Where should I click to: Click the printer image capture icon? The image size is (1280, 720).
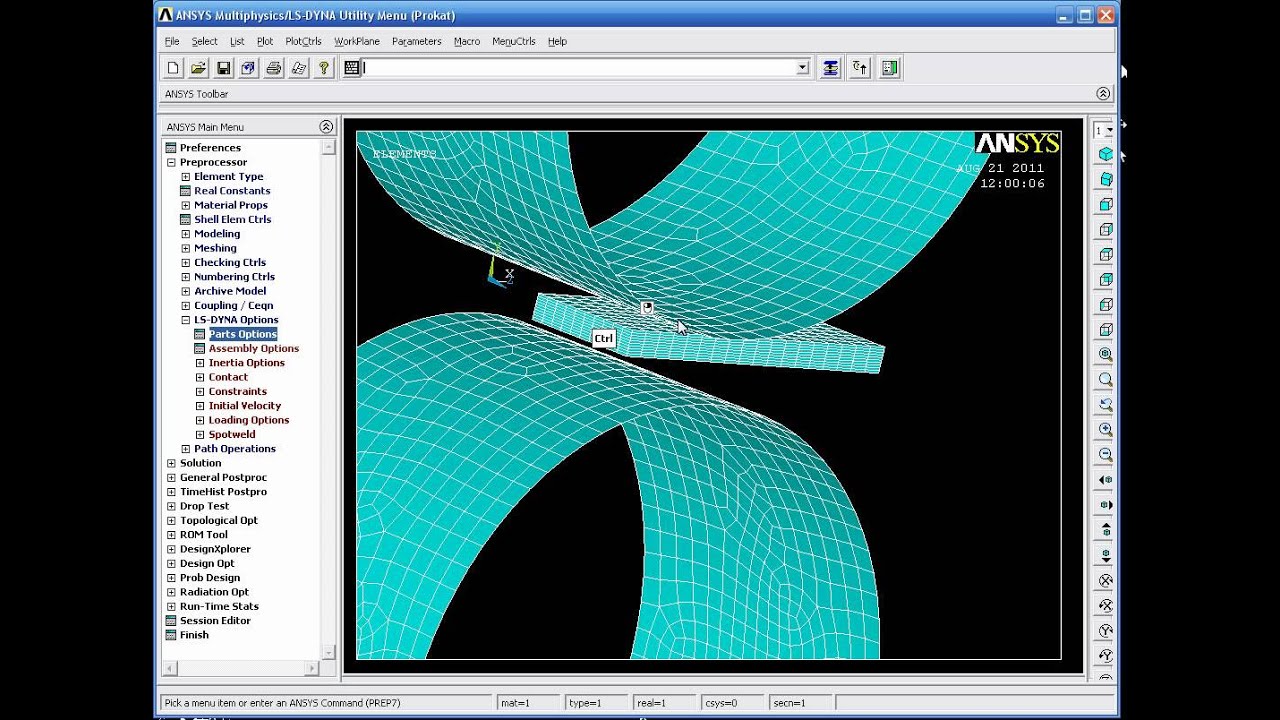point(273,68)
